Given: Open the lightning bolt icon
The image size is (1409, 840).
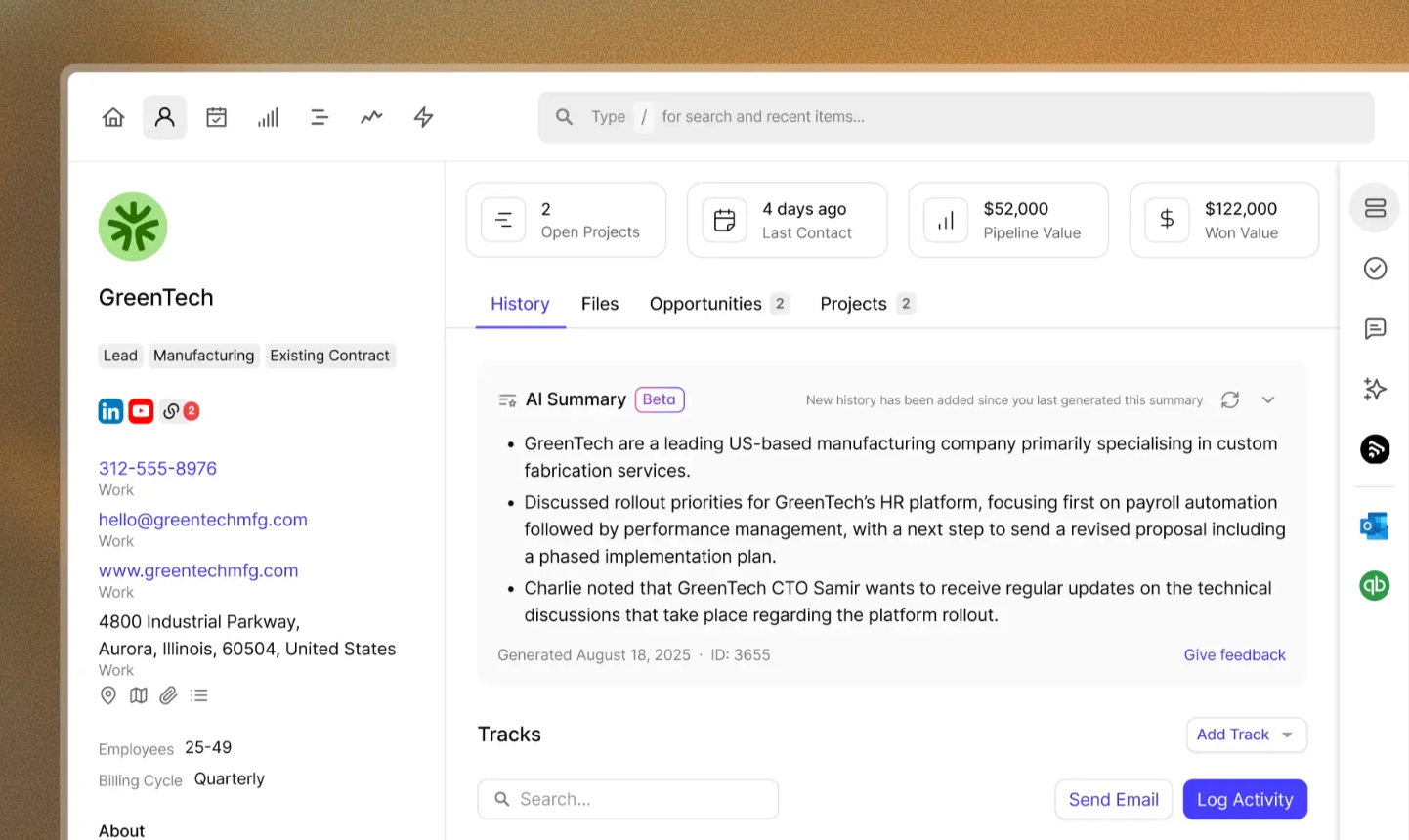Looking at the screenshot, I should (x=423, y=117).
